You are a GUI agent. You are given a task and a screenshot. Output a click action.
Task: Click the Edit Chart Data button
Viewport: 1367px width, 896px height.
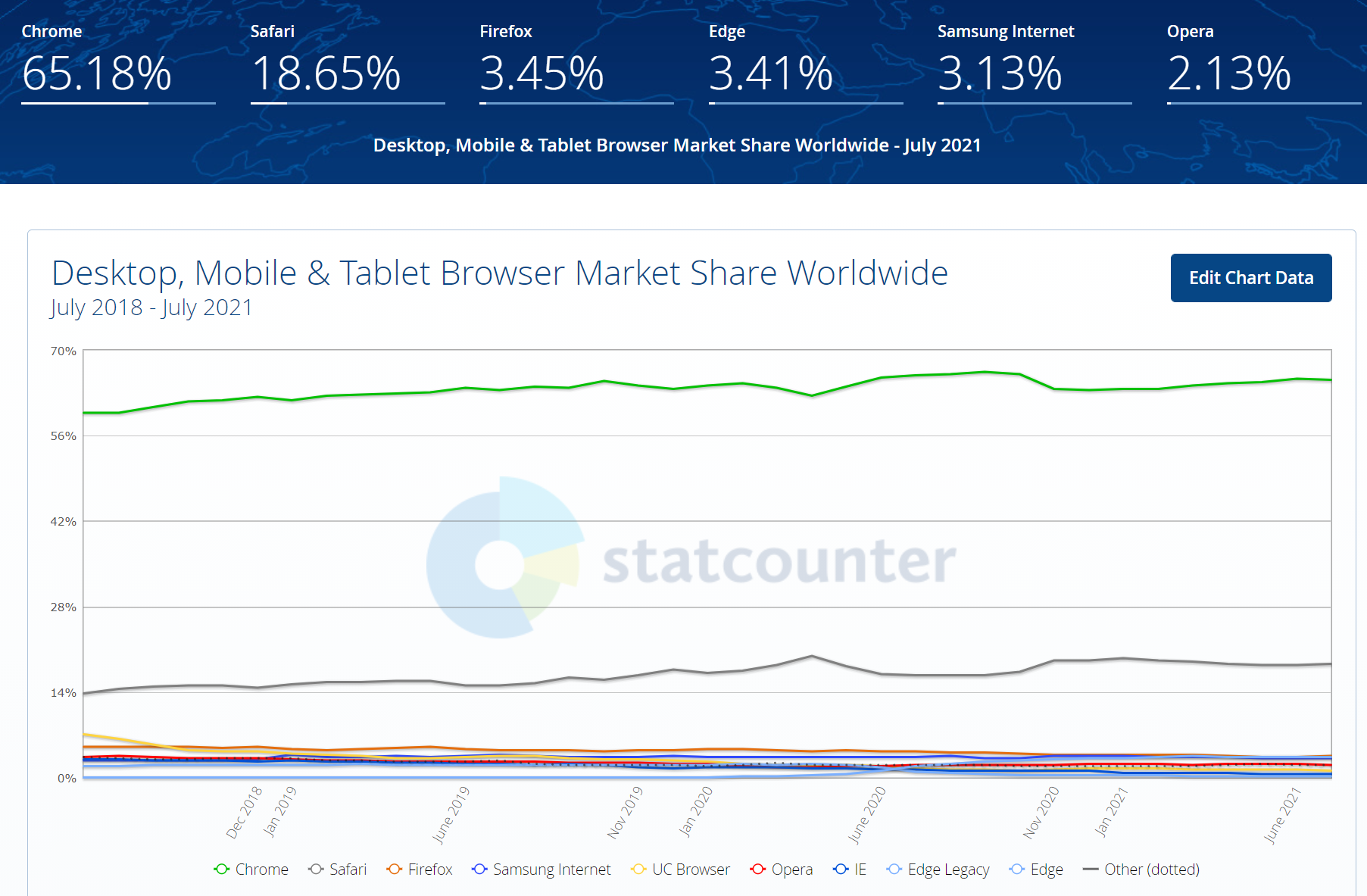pyautogui.click(x=1251, y=278)
